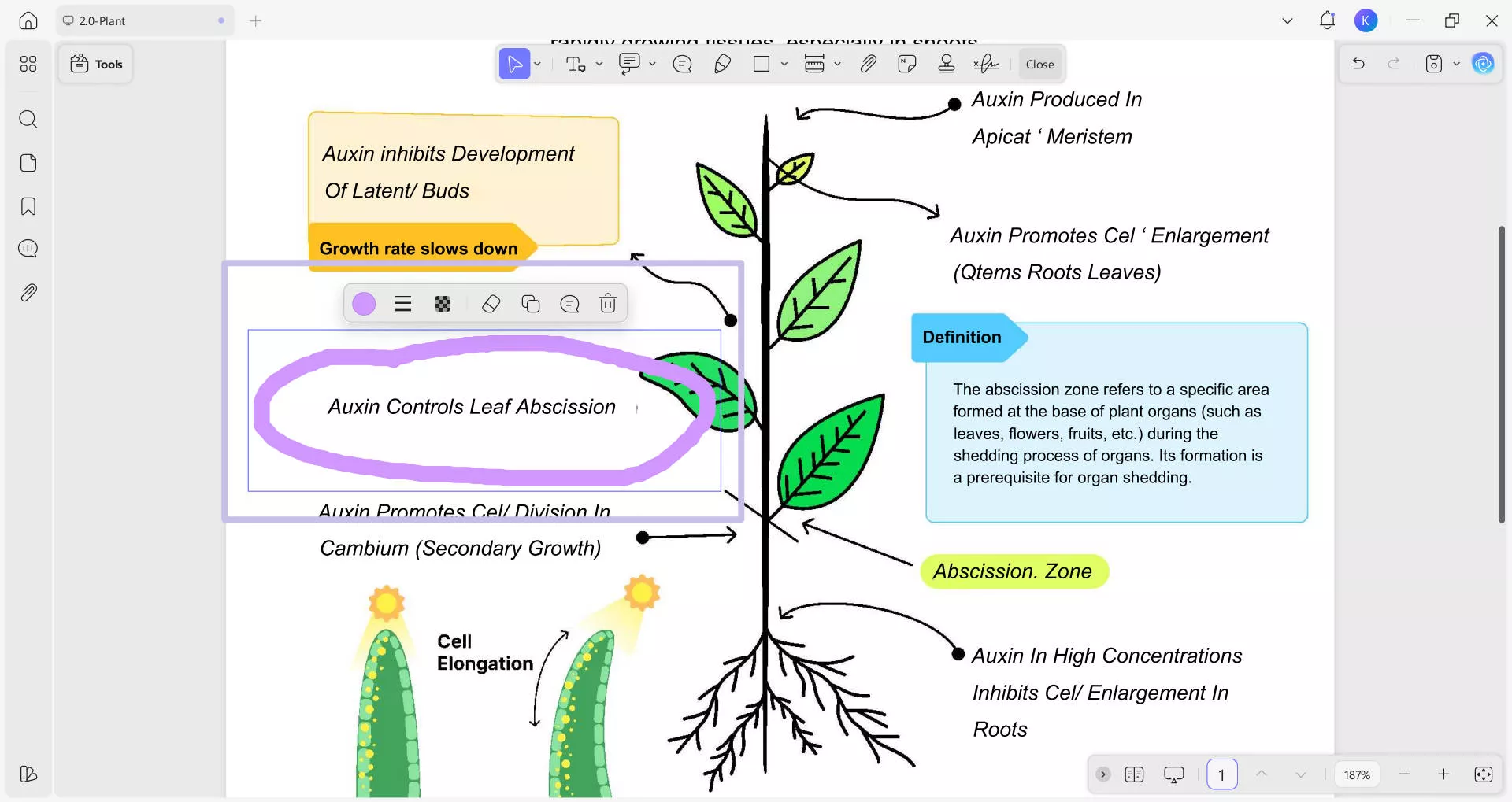Open the sticker tool
Image resolution: width=1512 pixels, height=802 pixels.
[907, 64]
